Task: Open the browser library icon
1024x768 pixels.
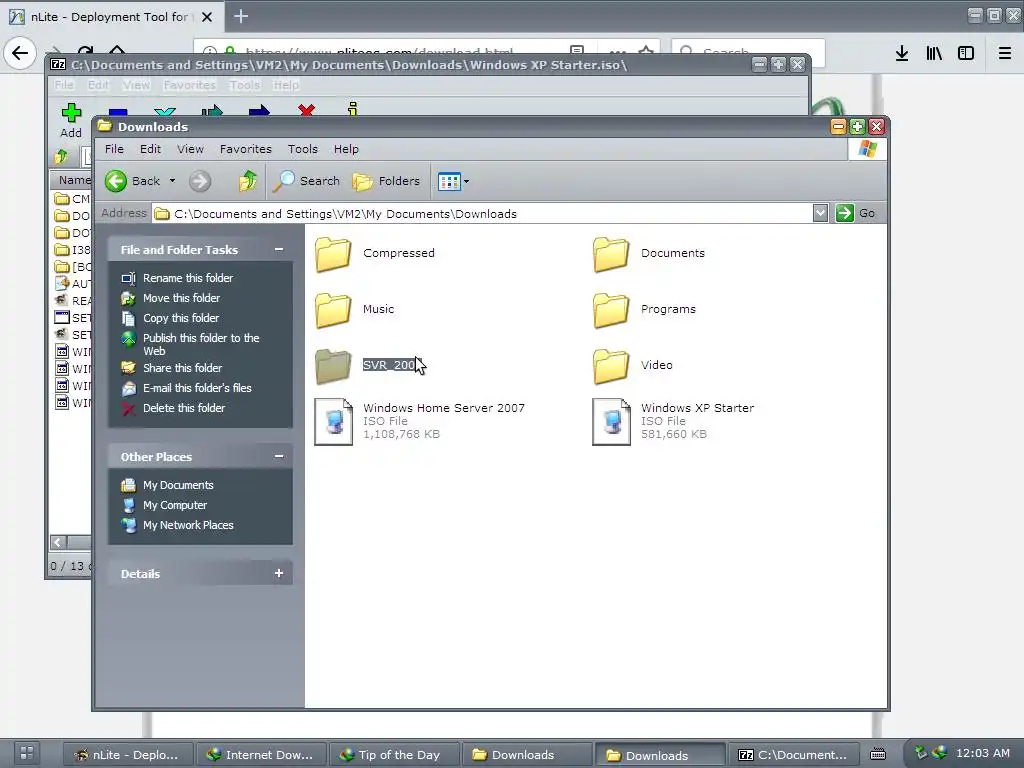Action: tap(934, 53)
